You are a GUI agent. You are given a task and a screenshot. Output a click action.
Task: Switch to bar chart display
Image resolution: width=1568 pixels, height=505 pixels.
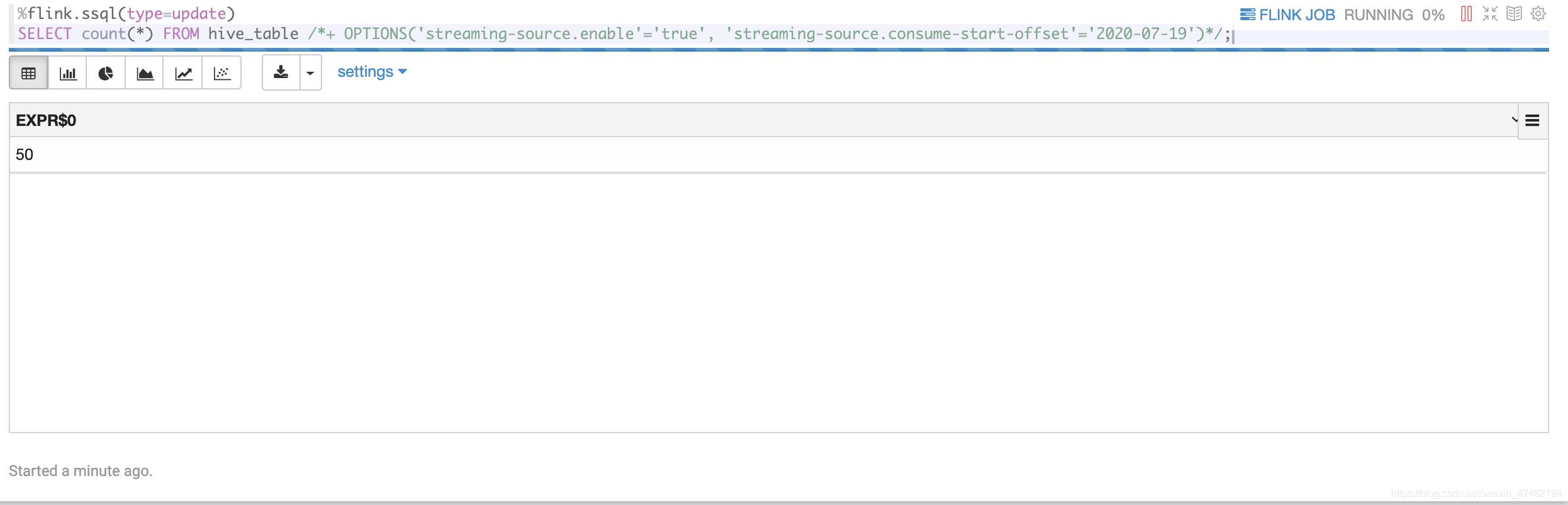[x=67, y=73]
